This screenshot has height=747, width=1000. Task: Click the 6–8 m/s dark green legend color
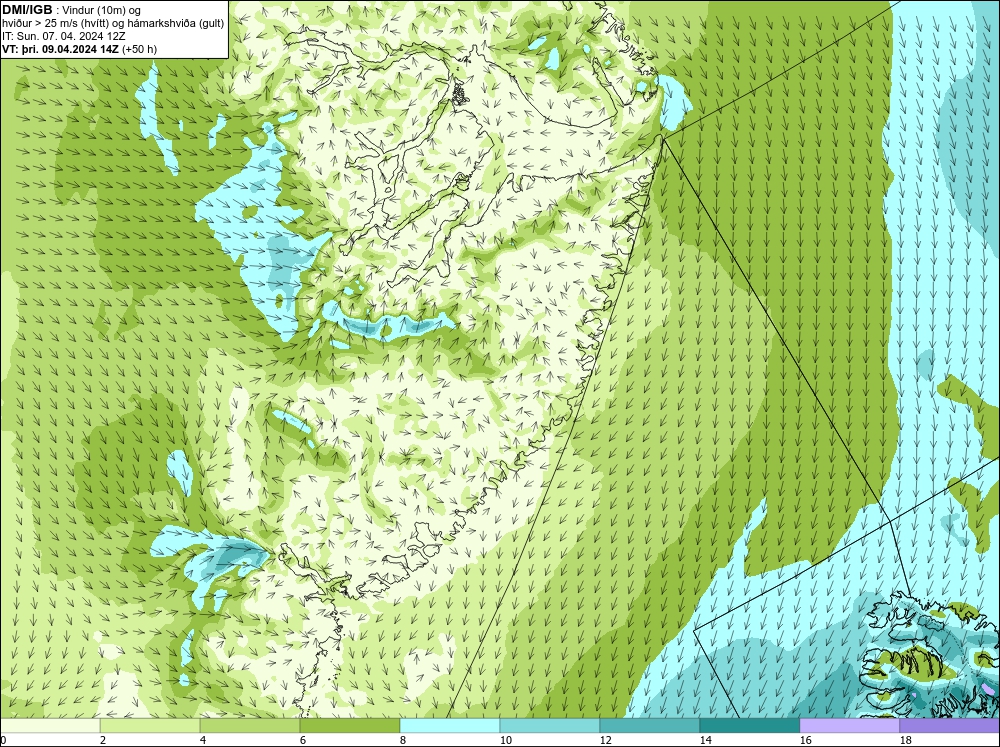(x=350, y=725)
